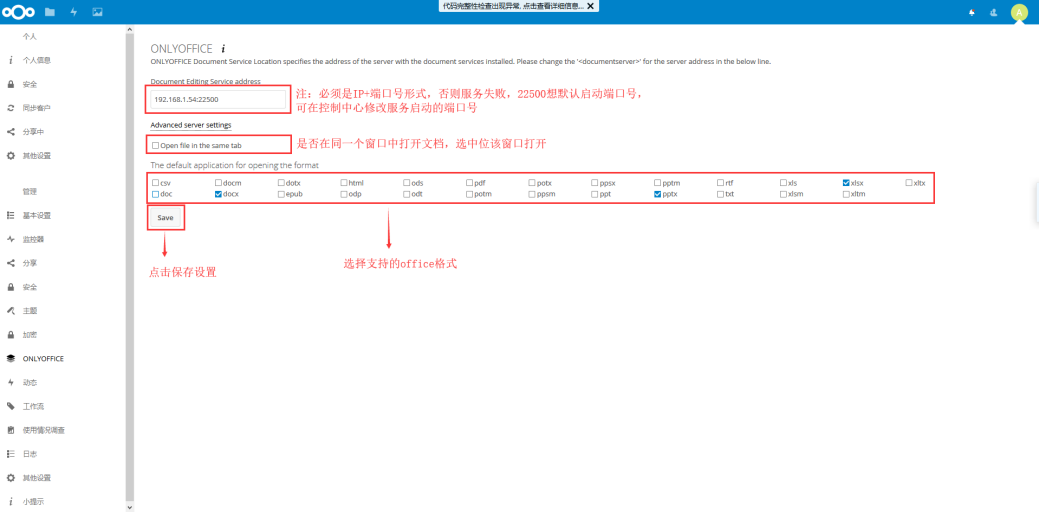
Task: Check the odp format checkbox
Action: click(344, 195)
